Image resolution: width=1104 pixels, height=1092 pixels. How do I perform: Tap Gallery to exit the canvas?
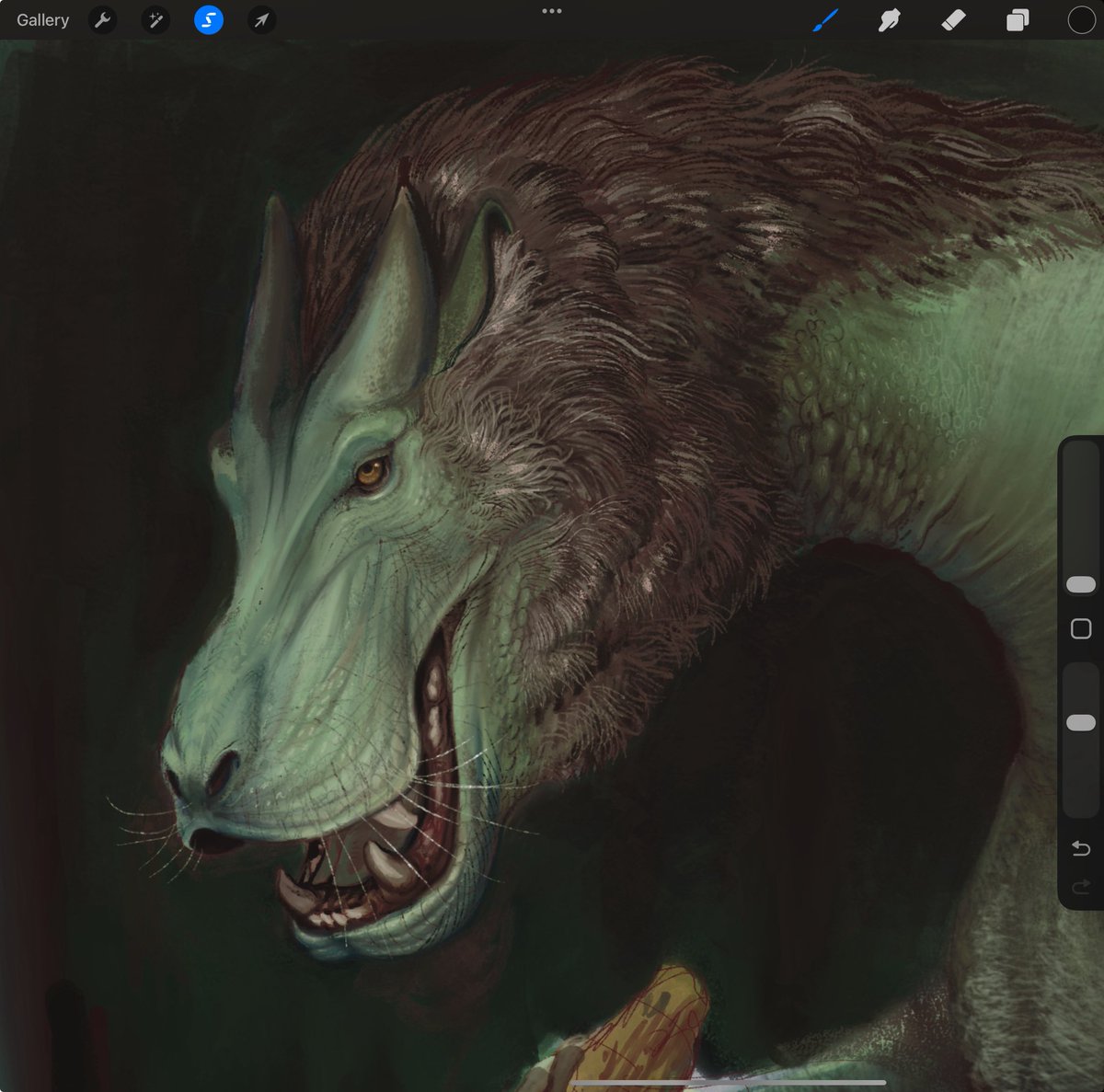[42, 19]
